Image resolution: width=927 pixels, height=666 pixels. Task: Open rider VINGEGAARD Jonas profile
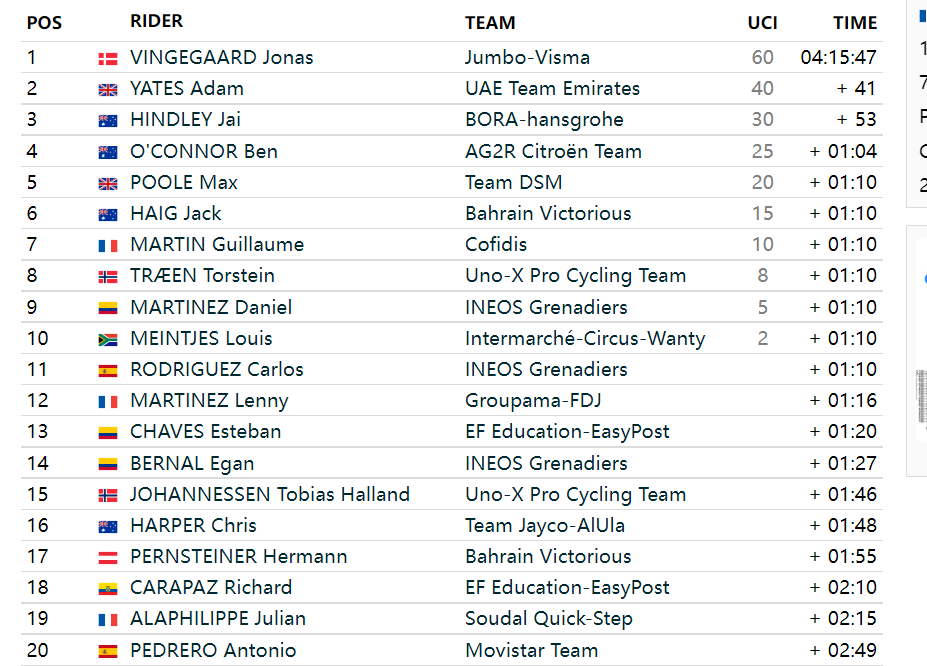pyautogui.click(x=222, y=57)
